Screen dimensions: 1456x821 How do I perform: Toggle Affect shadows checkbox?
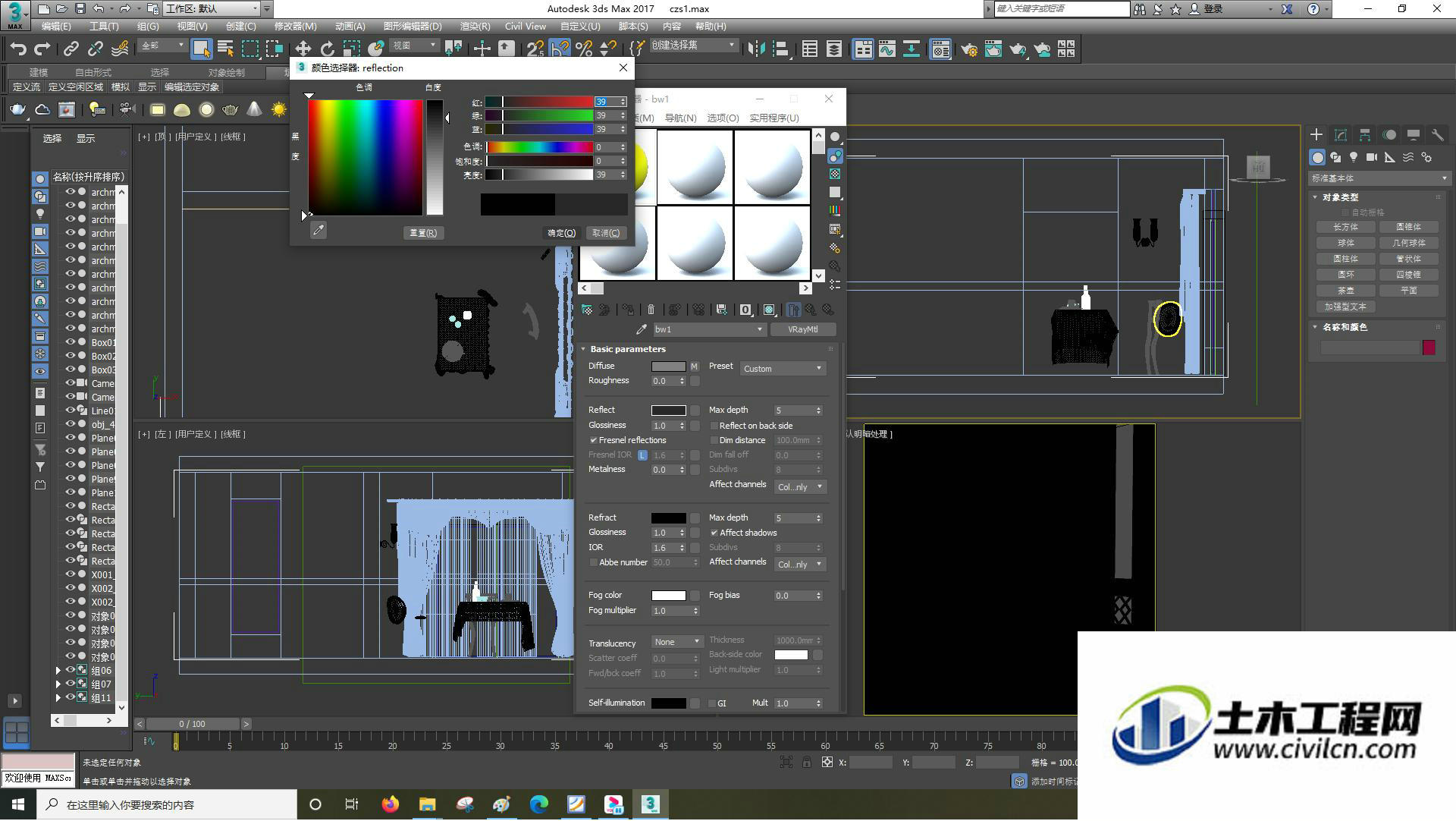(x=714, y=533)
